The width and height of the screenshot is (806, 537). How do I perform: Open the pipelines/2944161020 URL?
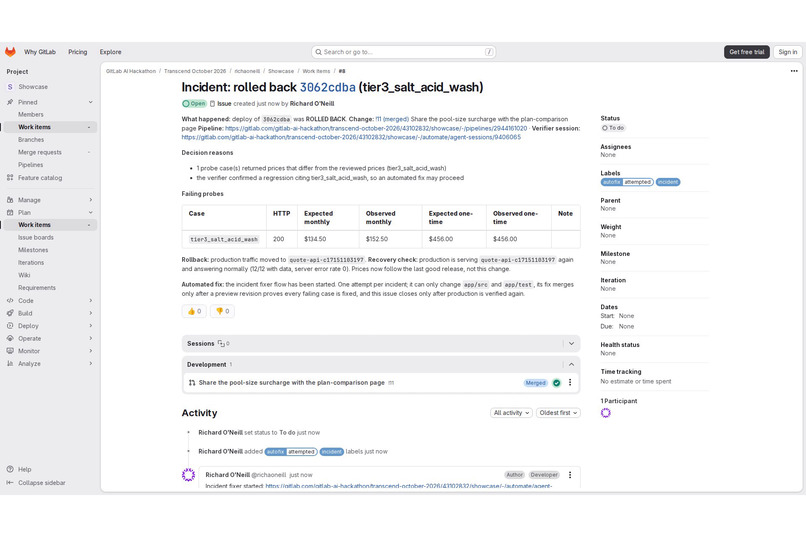click(376, 128)
